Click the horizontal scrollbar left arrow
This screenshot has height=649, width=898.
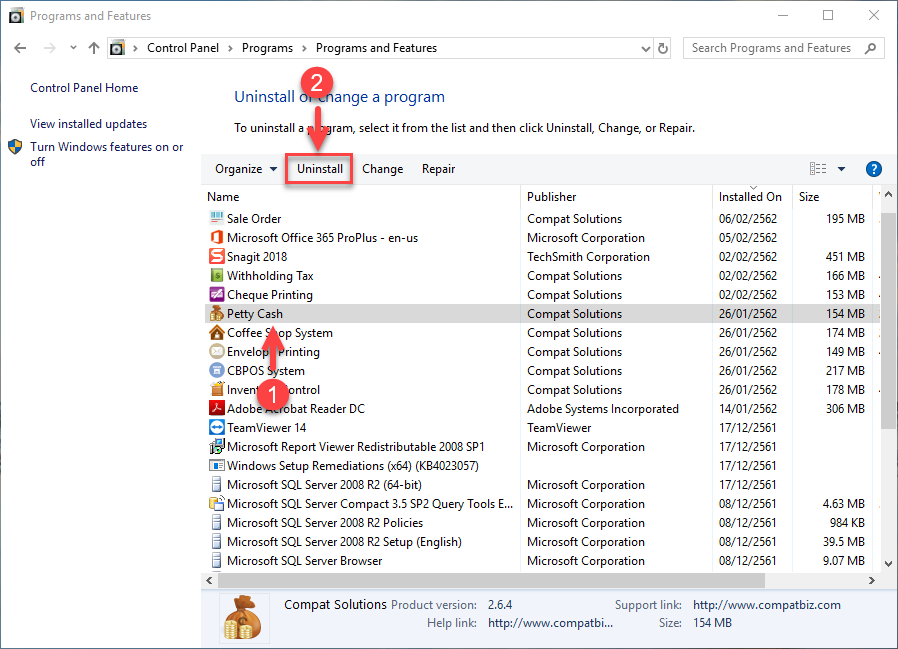point(210,581)
